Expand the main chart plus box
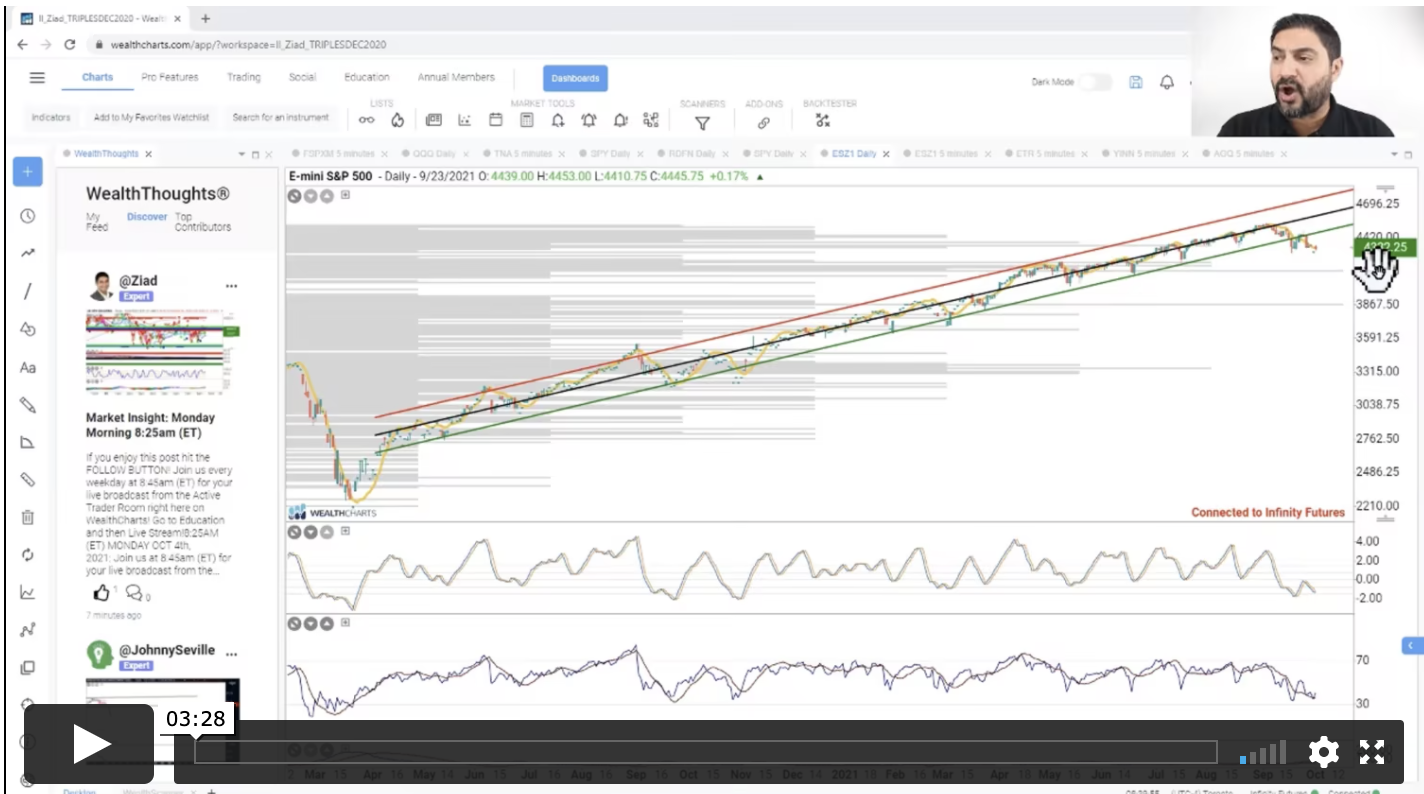Image resolution: width=1424 pixels, height=794 pixels. pyautogui.click(x=344, y=195)
